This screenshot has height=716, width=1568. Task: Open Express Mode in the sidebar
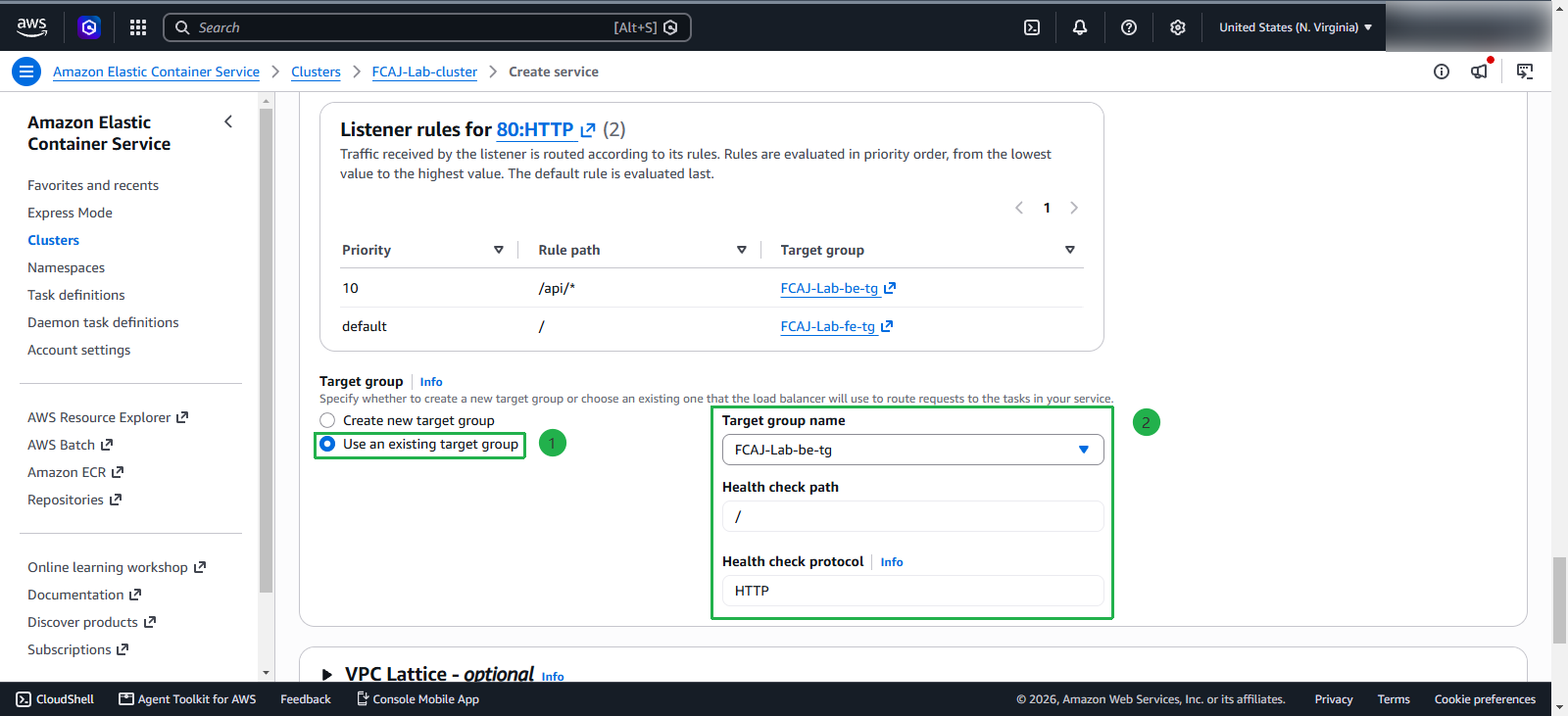pos(71,213)
